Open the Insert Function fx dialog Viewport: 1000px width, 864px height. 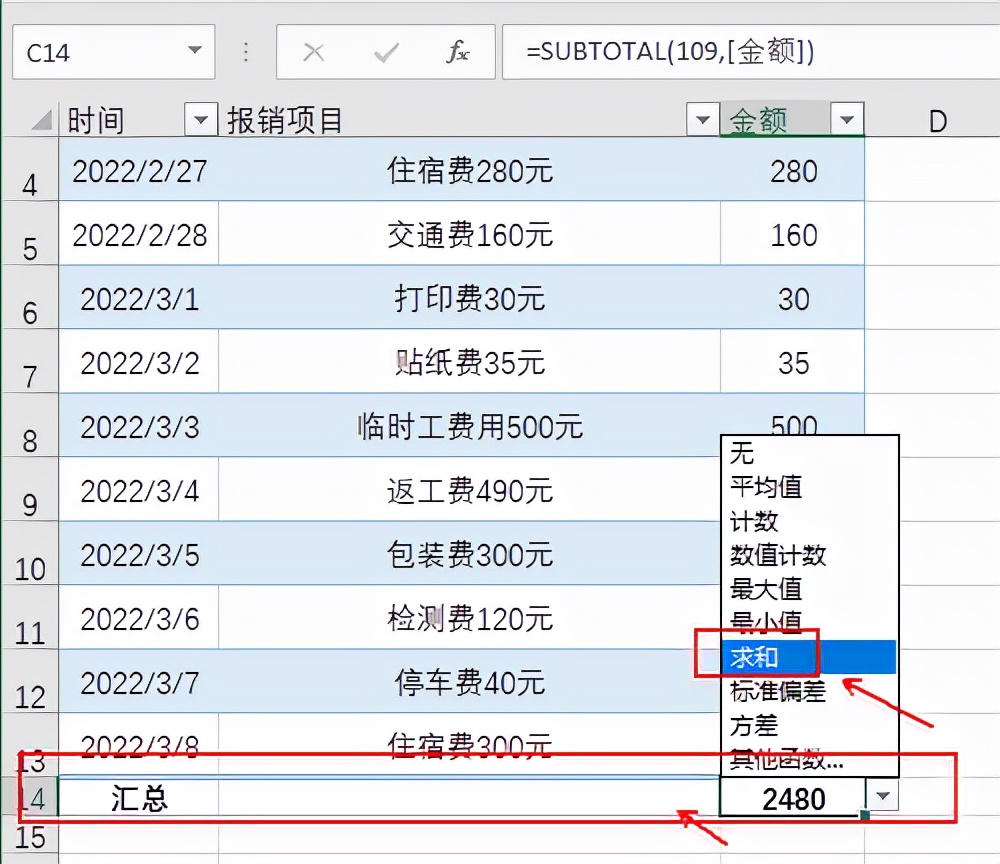457,52
